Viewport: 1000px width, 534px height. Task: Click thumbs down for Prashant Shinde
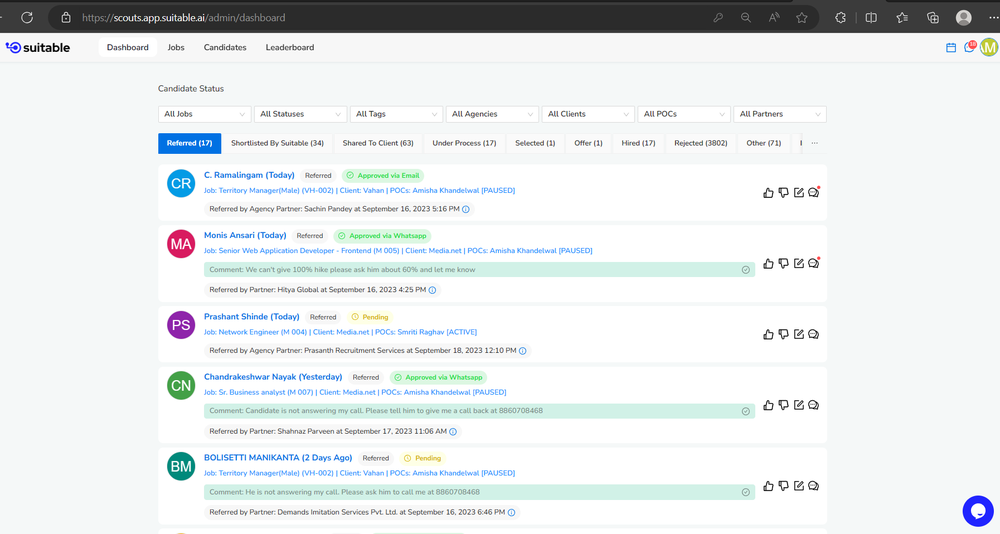coord(783,334)
